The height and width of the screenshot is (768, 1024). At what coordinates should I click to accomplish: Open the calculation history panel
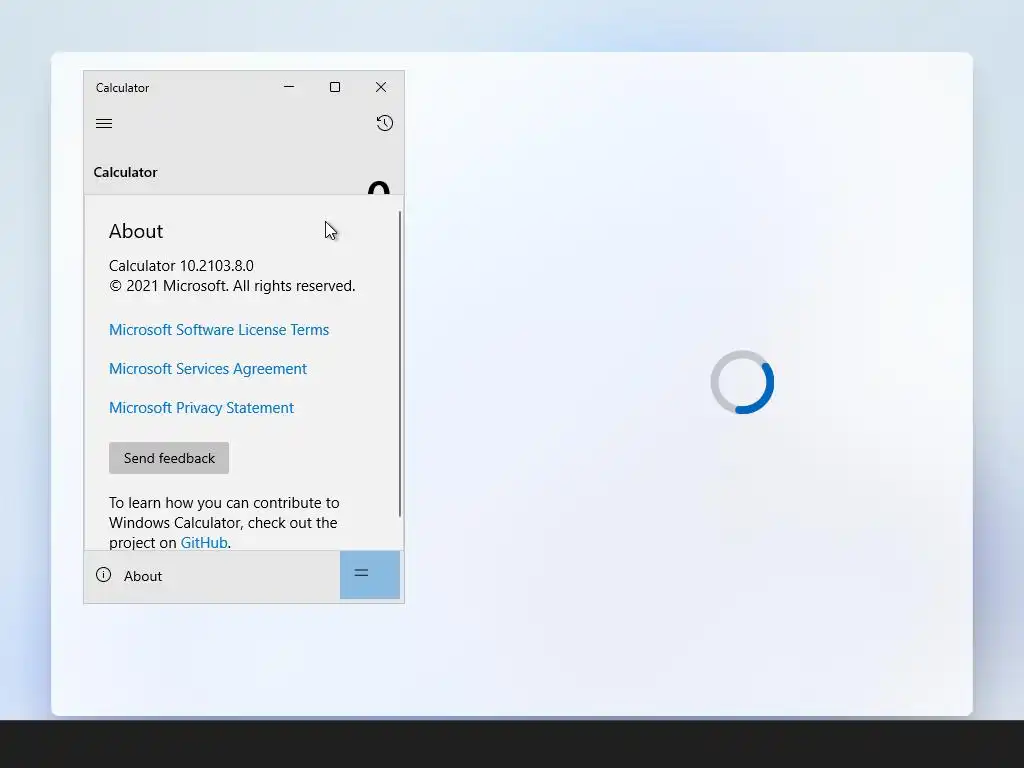[x=385, y=123]
